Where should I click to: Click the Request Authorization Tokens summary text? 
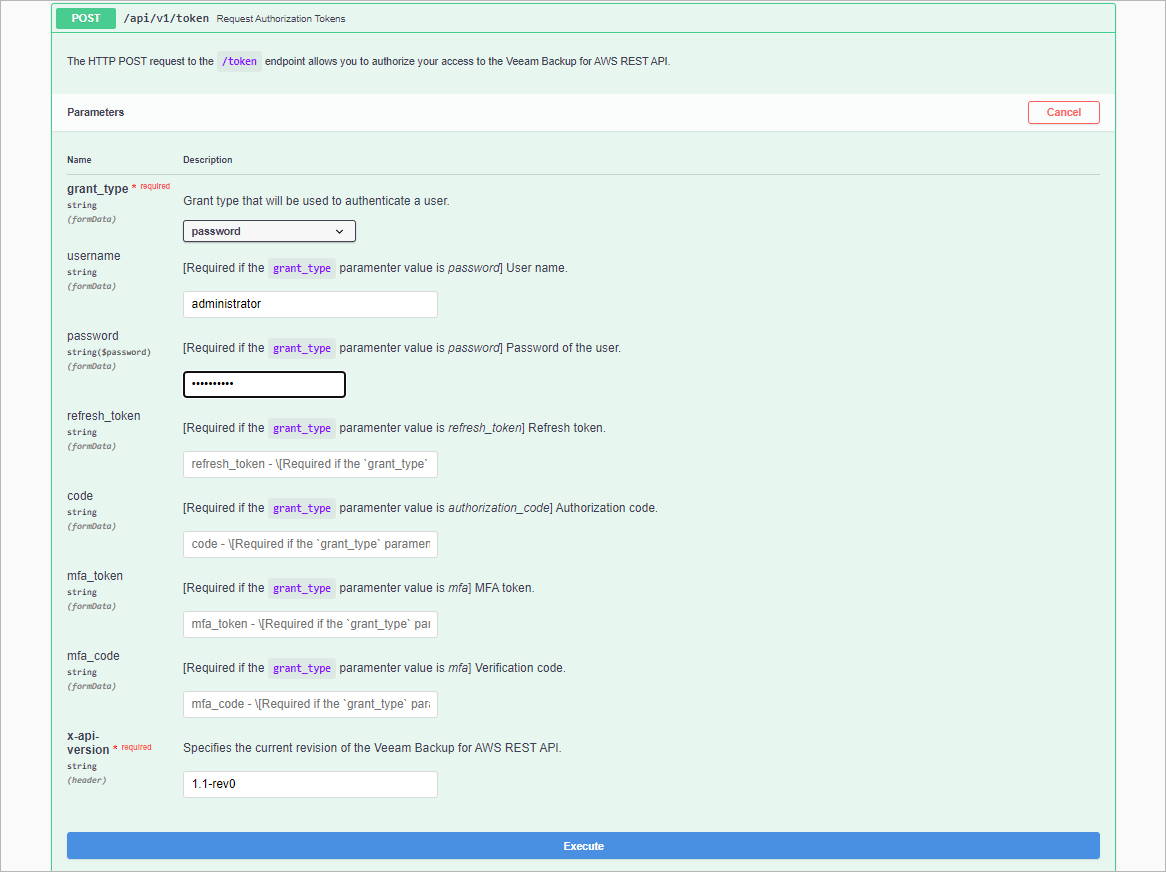(x=281, y=19)
